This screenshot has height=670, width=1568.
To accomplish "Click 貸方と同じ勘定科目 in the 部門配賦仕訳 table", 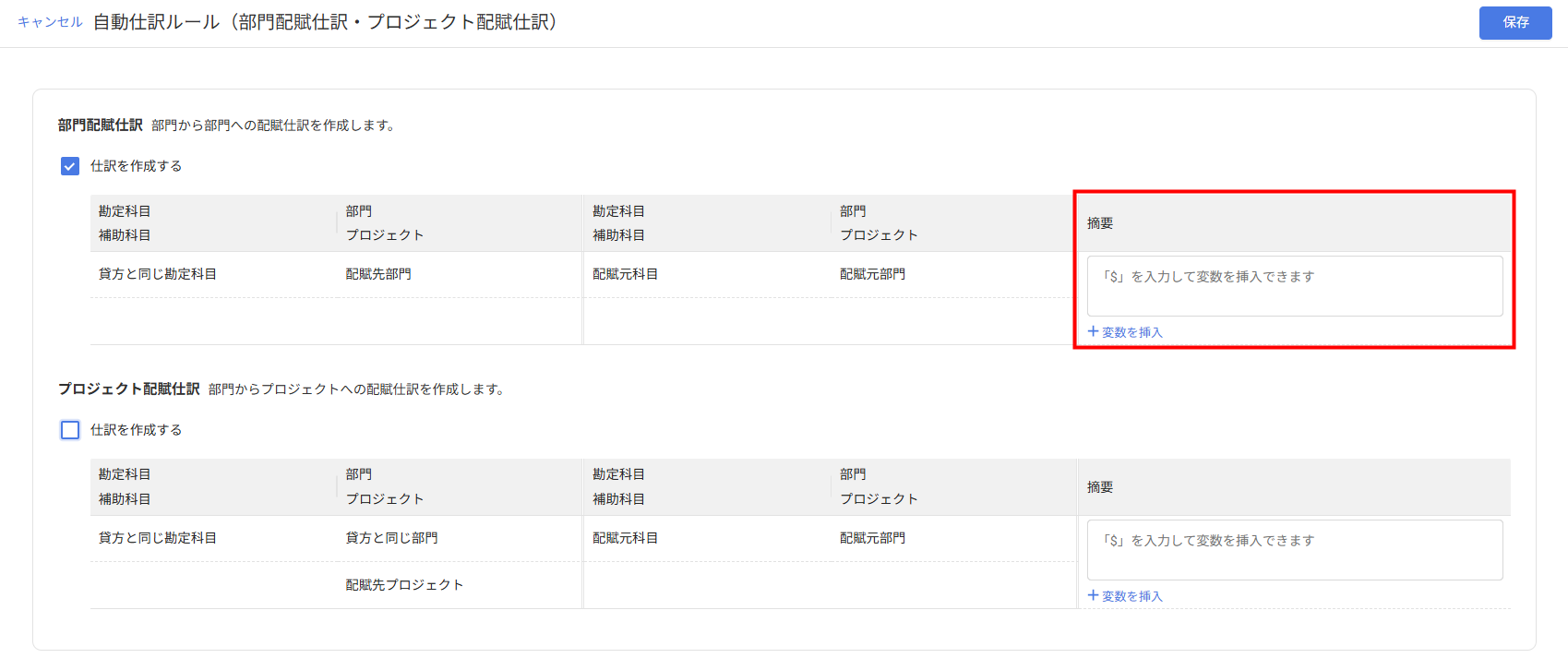I will (158, 274).
